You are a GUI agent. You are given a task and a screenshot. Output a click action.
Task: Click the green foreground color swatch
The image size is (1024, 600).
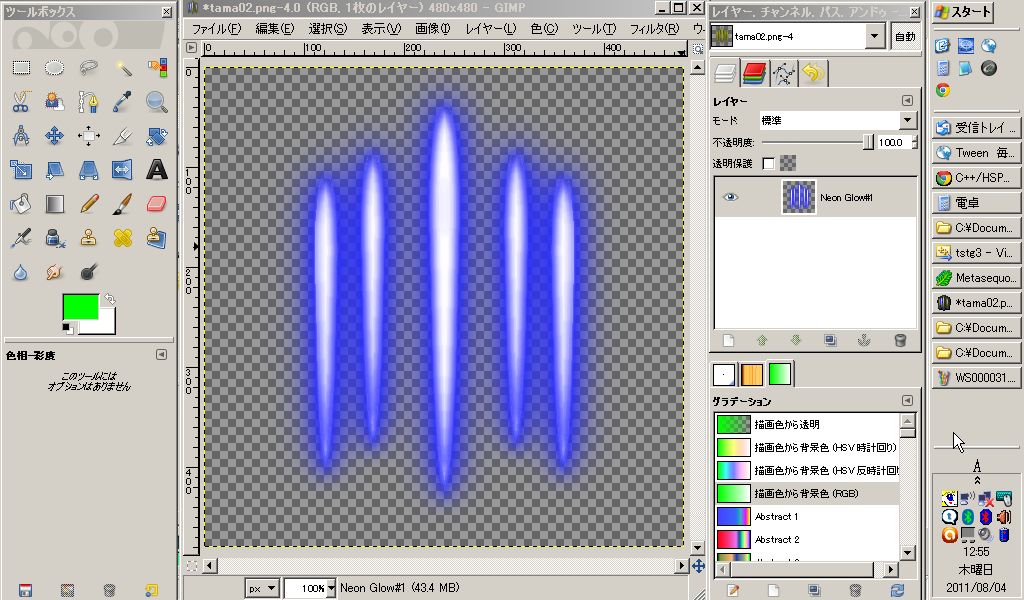click(x=80, y=306)
